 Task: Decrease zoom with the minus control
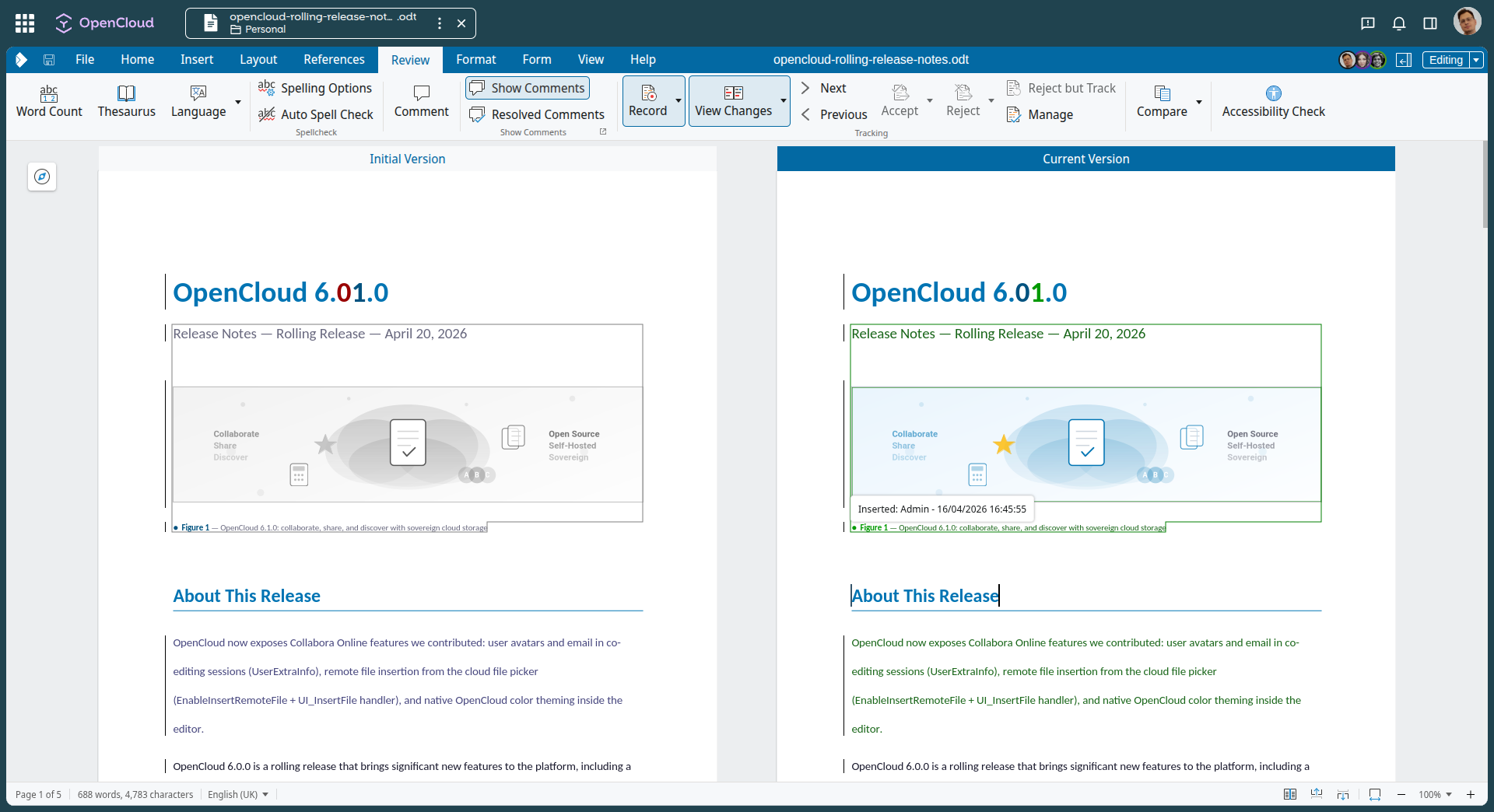pyautogui.click(x=1401, y=794)
